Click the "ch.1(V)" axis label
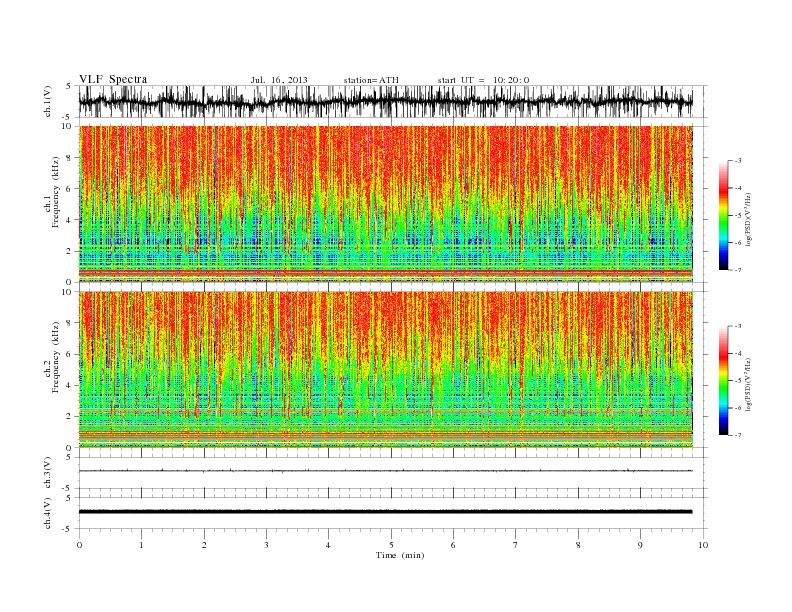This screenshot has width=792, height=612. click(x=48, y=101)
